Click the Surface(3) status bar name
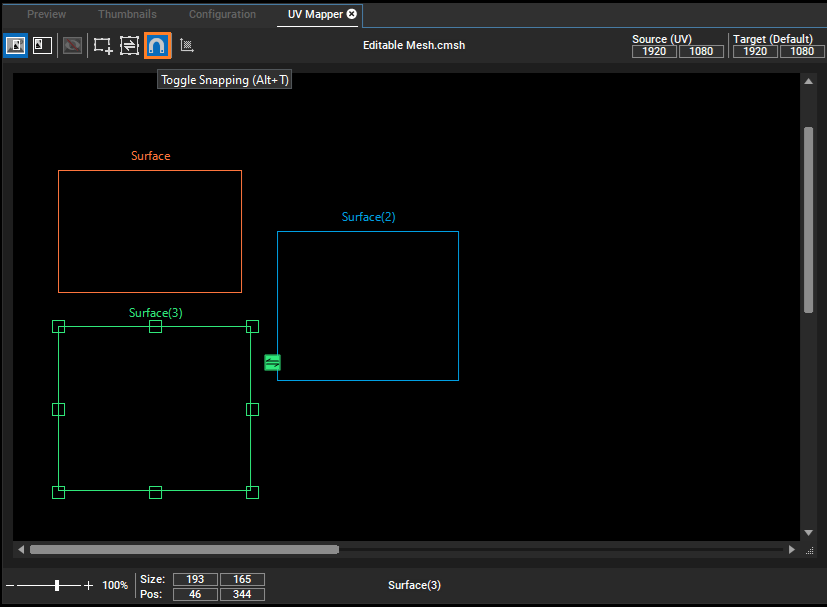 (x=414, y=585)
